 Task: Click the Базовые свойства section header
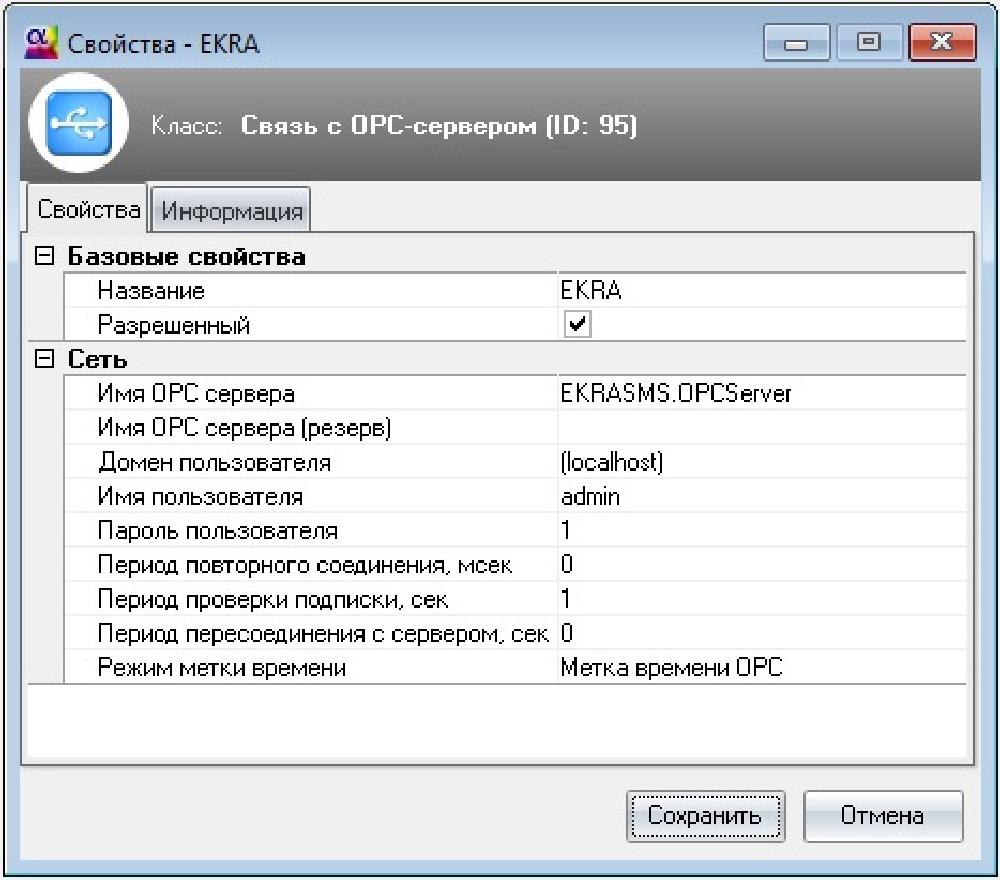[186, 256]
